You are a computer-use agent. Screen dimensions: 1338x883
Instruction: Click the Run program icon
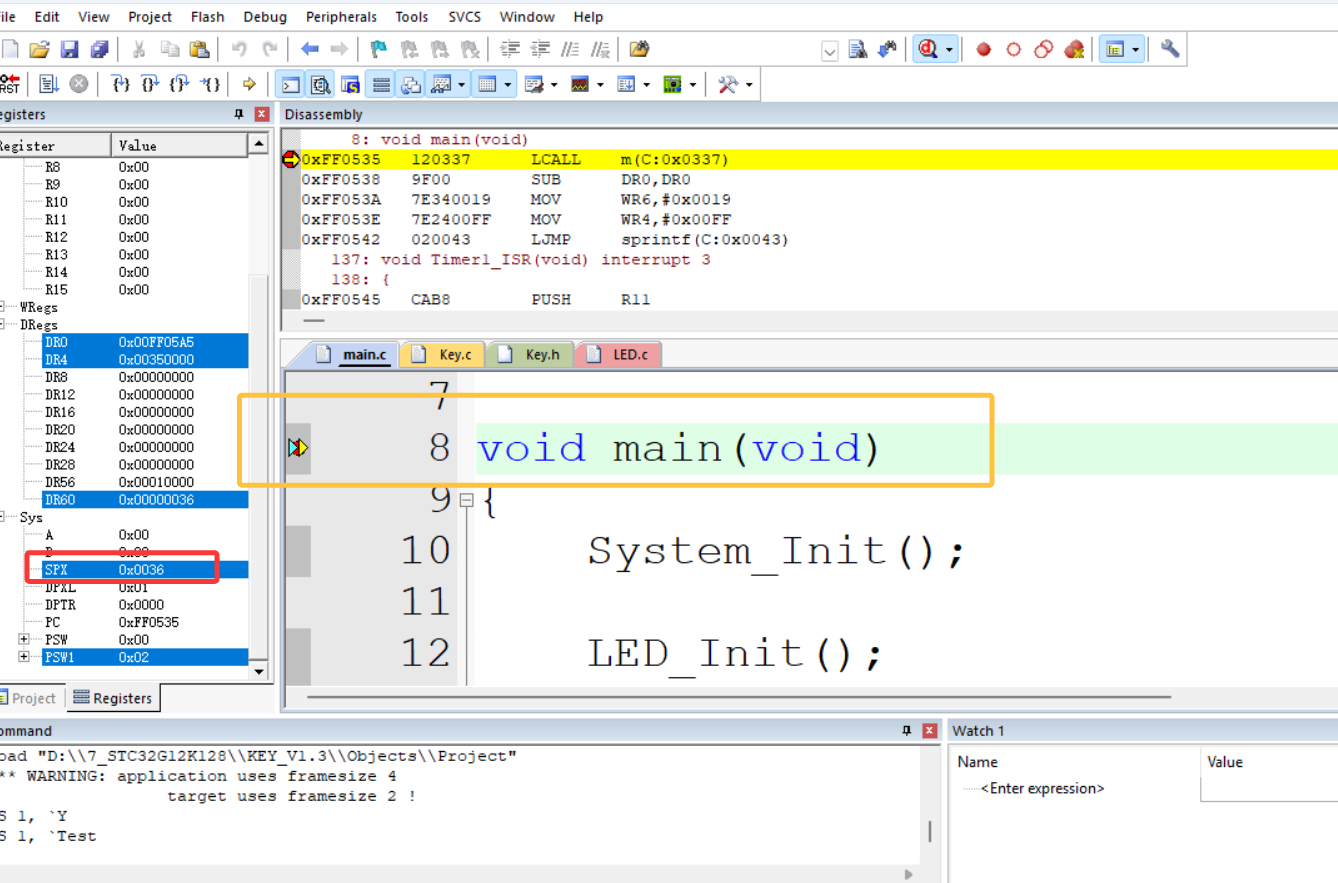pos(49,85)
